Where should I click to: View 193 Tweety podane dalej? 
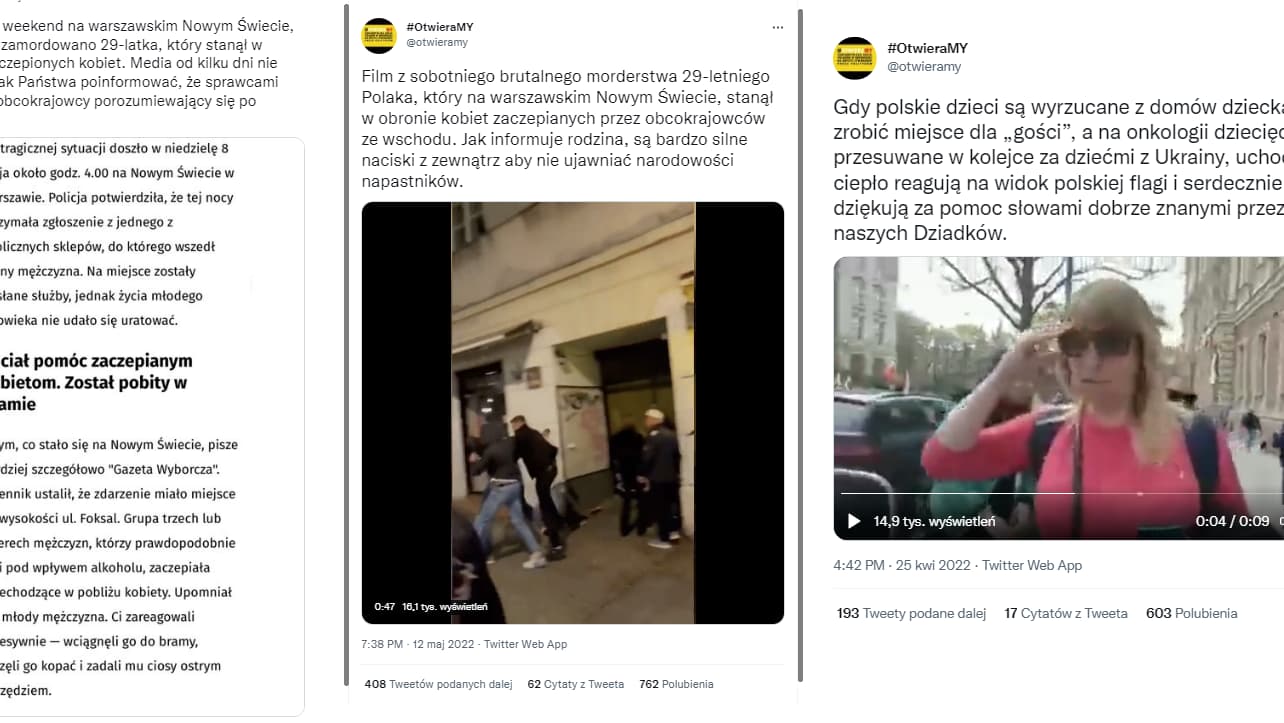[x=911, y=613]
